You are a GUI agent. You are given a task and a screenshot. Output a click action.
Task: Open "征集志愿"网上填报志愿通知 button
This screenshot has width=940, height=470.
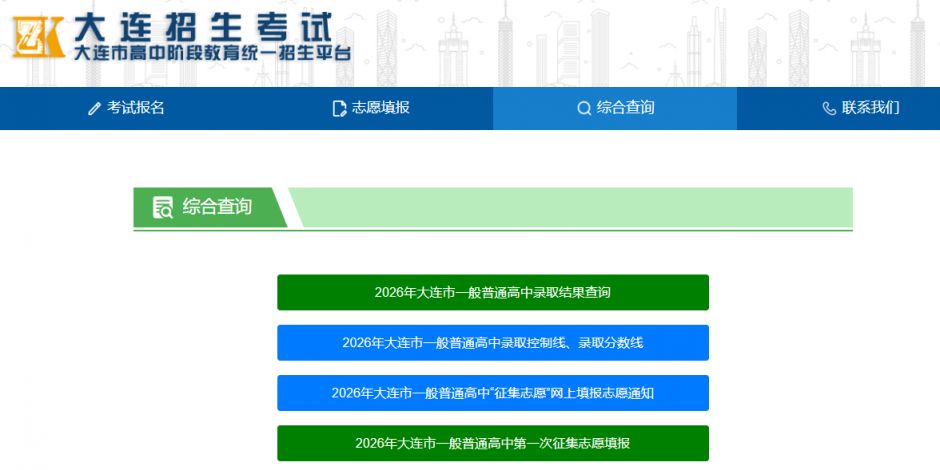point(493,393)
